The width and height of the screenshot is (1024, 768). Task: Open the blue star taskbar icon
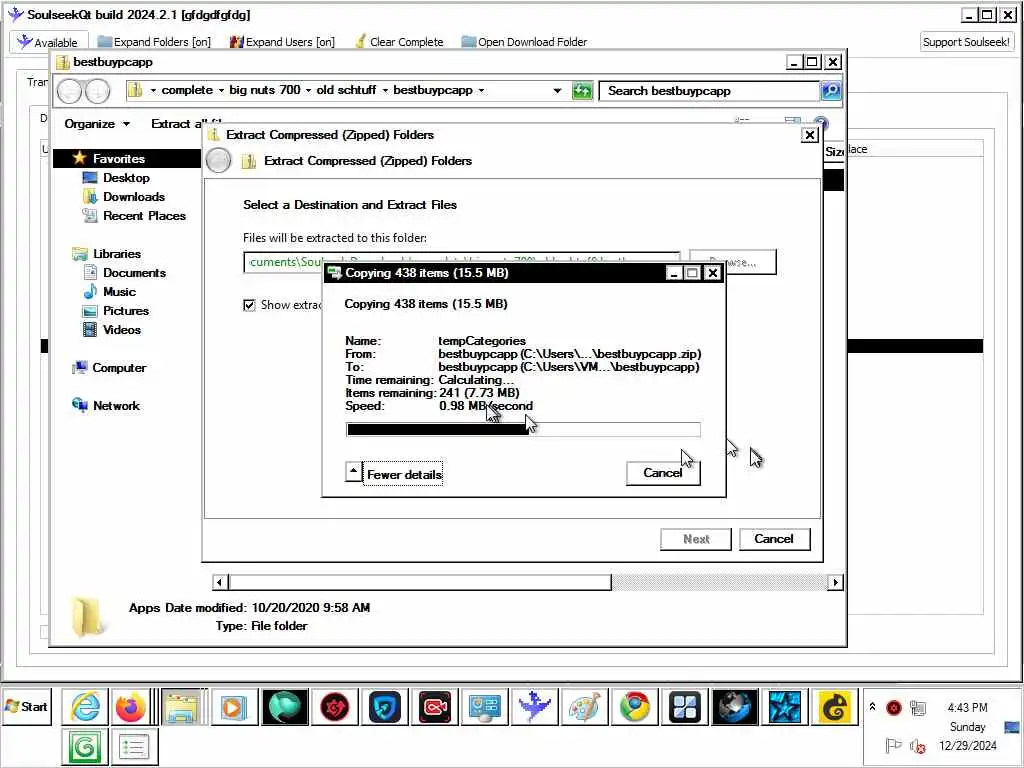pos(784,707)
